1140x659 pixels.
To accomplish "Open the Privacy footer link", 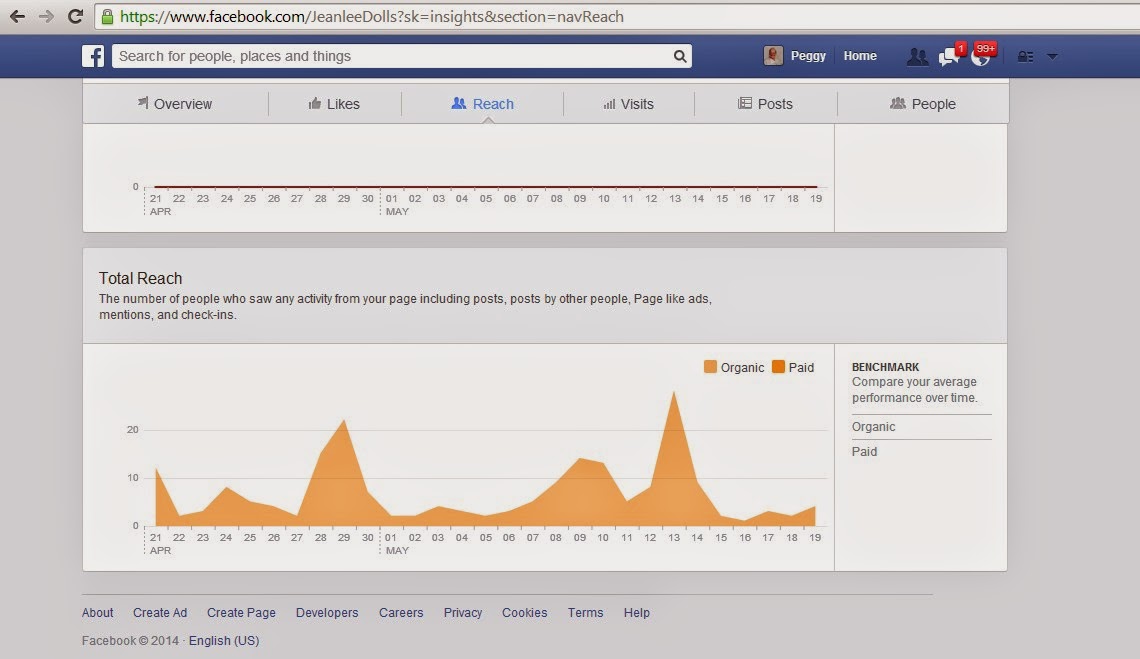I will click(x=463, y=612).
